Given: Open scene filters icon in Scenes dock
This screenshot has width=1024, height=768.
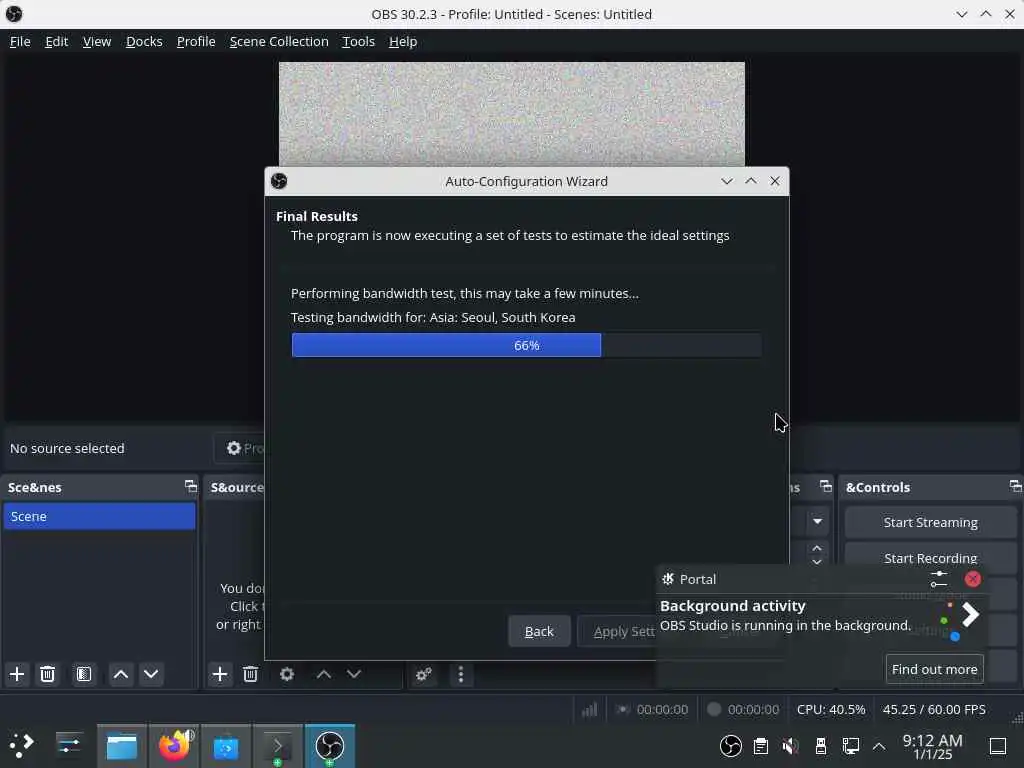Looking at the screenshot, I should point(84,674).
